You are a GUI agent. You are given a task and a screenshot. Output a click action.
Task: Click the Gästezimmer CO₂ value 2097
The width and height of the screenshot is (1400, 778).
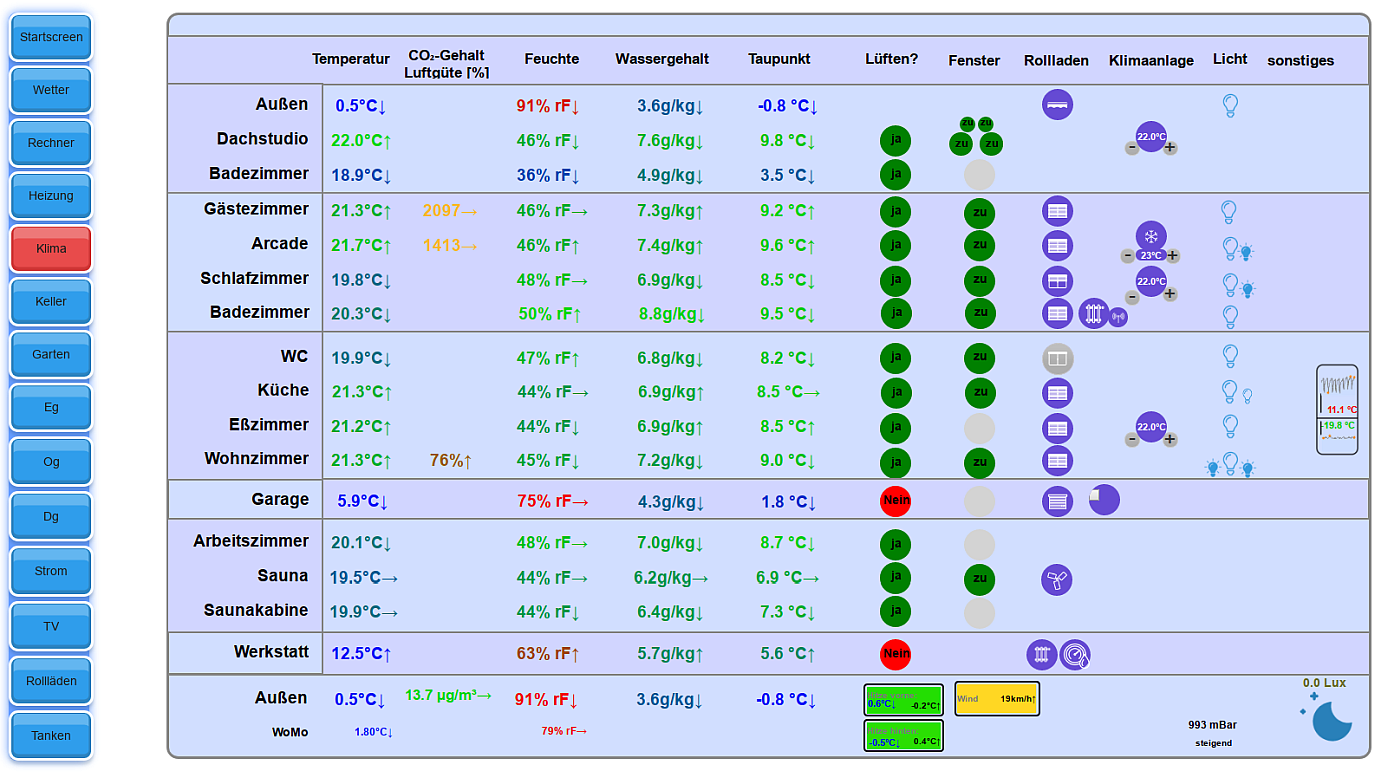point(449,211)
